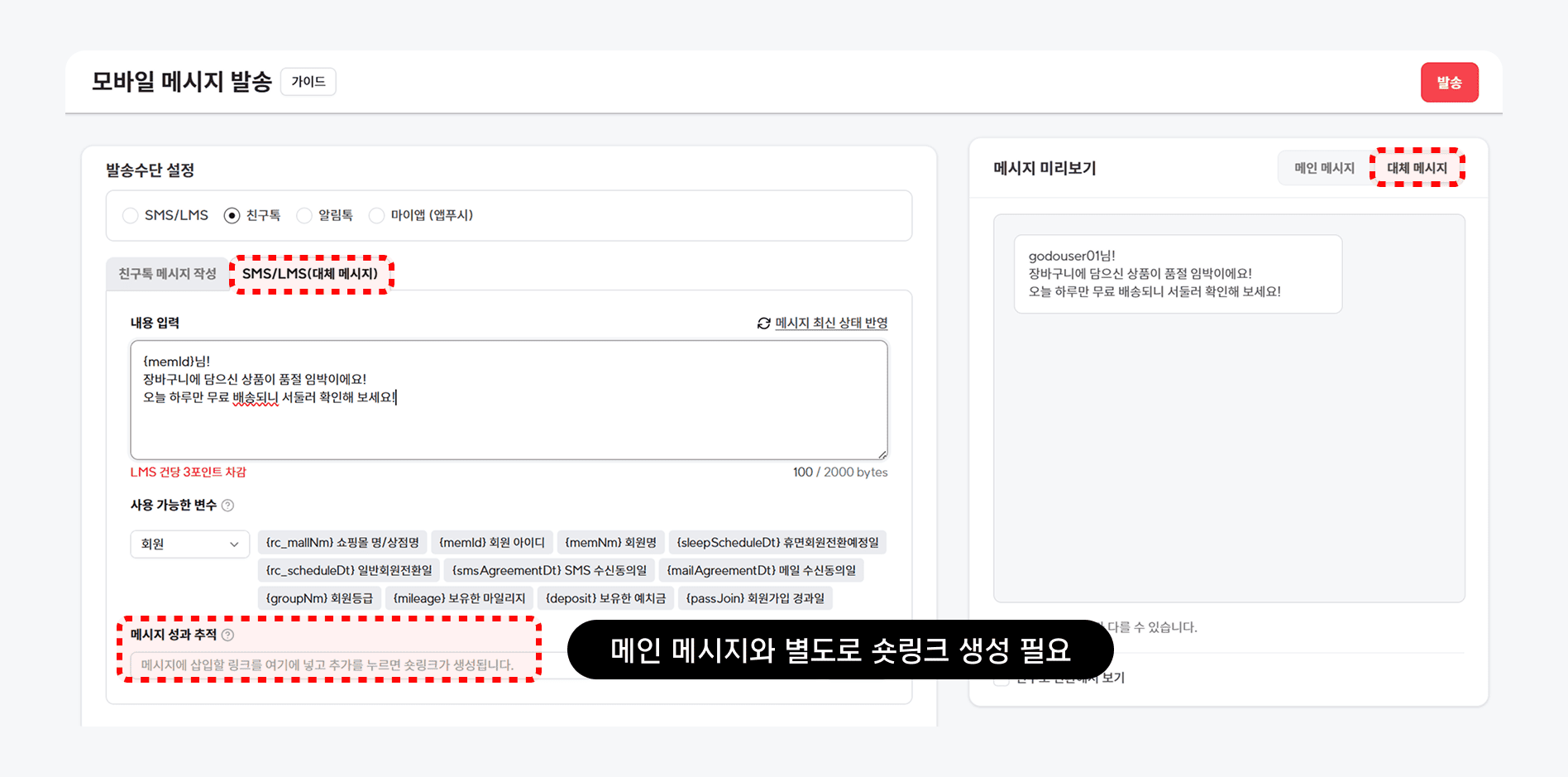Click the red 발송 send button

(1449, 83)
